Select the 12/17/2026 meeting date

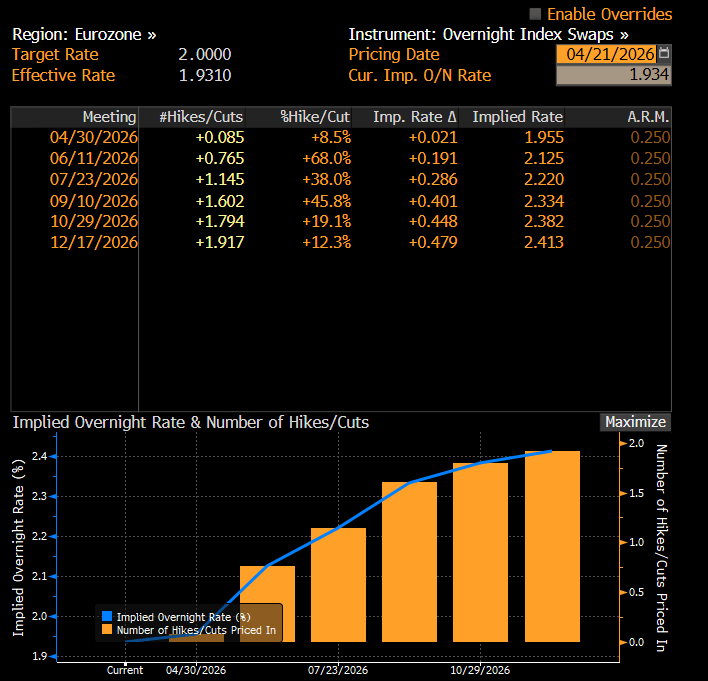click(93, 242)
